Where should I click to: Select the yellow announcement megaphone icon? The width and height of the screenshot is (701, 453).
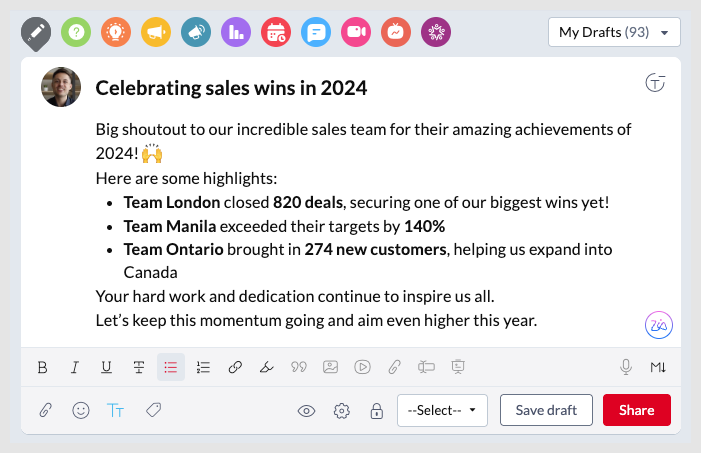tap(156, 32)
